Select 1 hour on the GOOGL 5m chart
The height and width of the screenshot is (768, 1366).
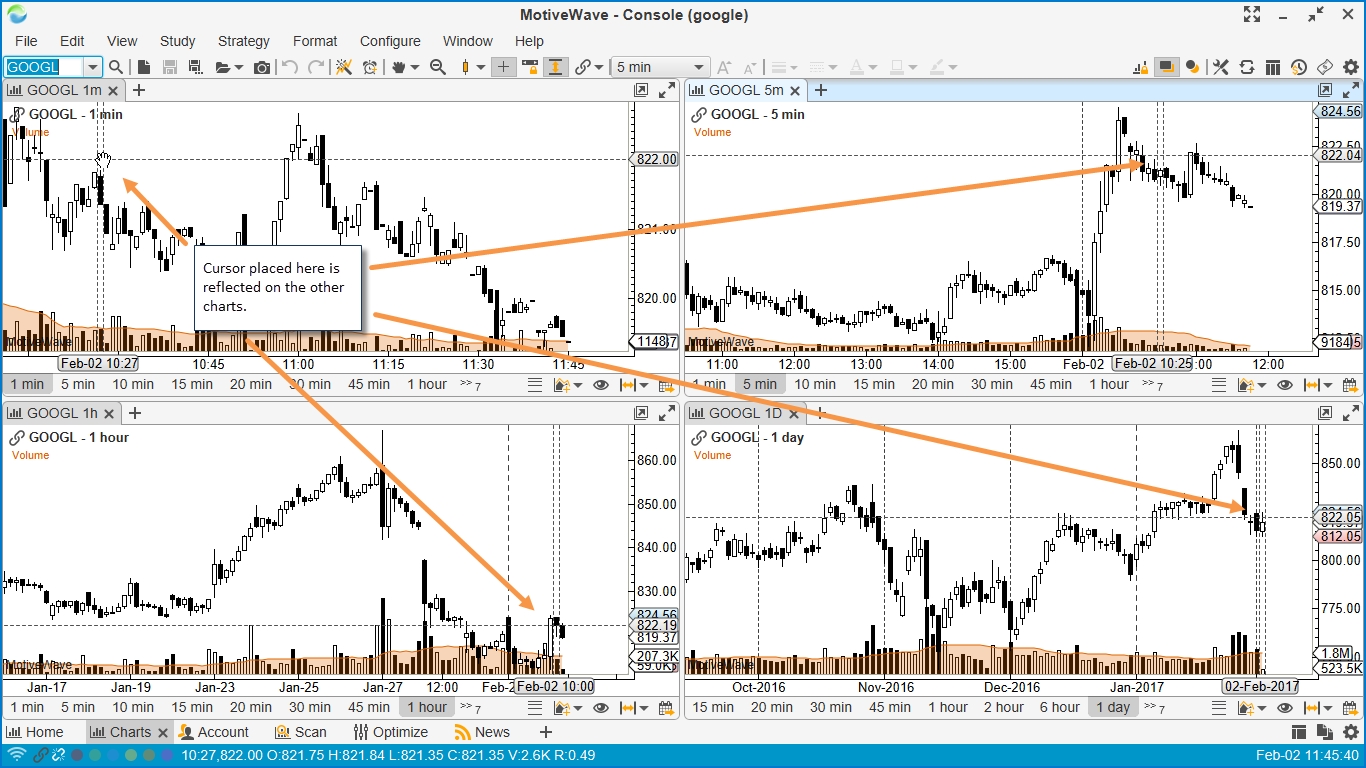tap(1109, 384)
